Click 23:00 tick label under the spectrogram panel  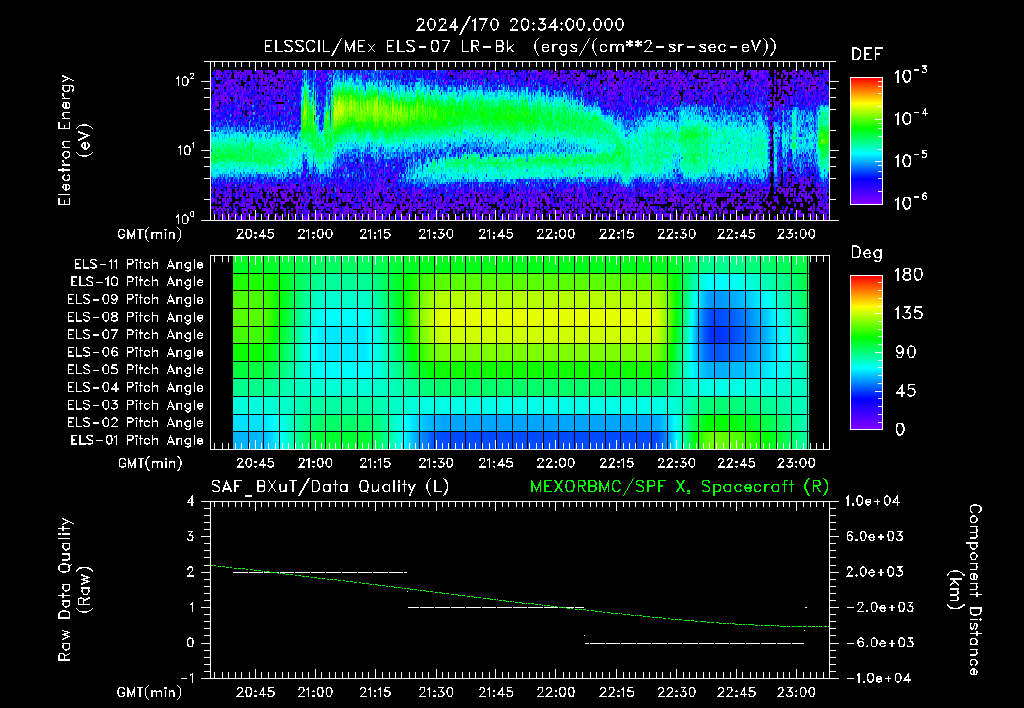[796, 234]
